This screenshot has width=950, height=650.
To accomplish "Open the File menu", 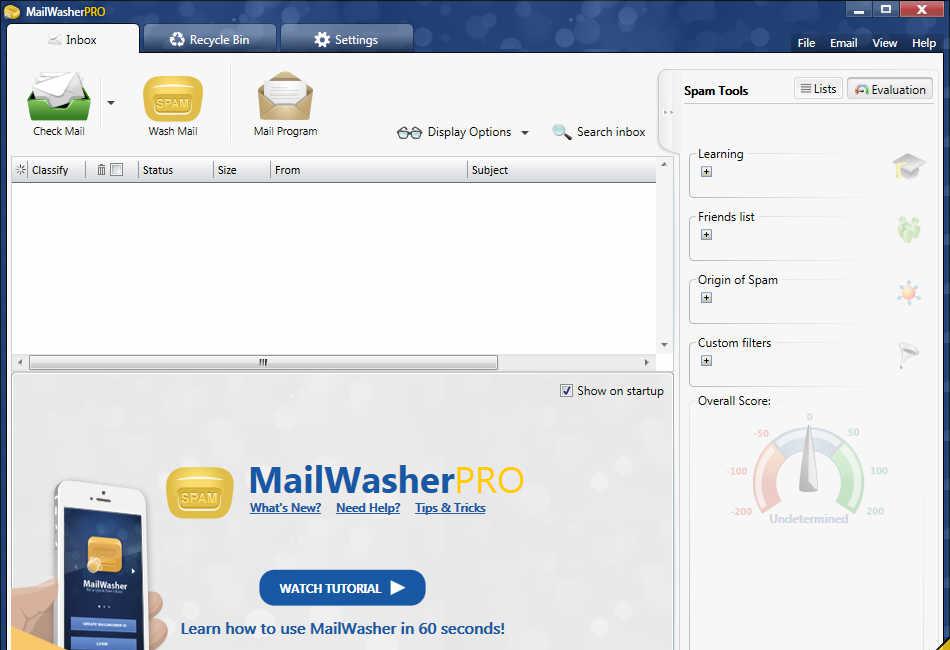I will click(x=806, y=43).
